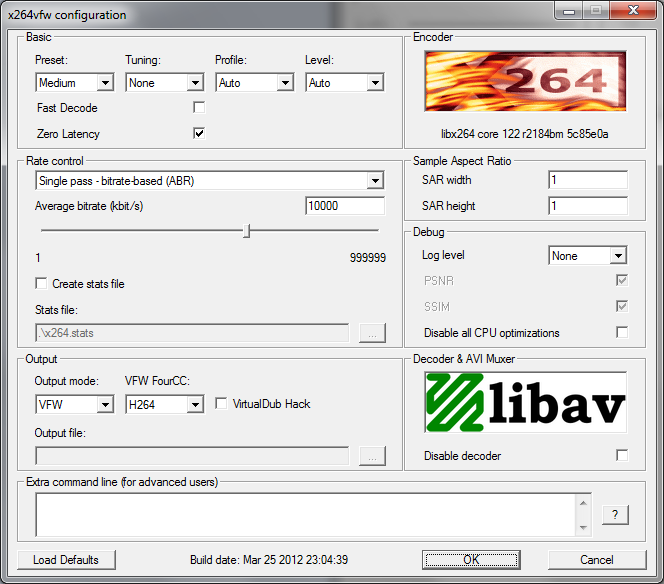Click the x264 encoder logo image
Screen dimensions: 664x584
coord(525,82)
